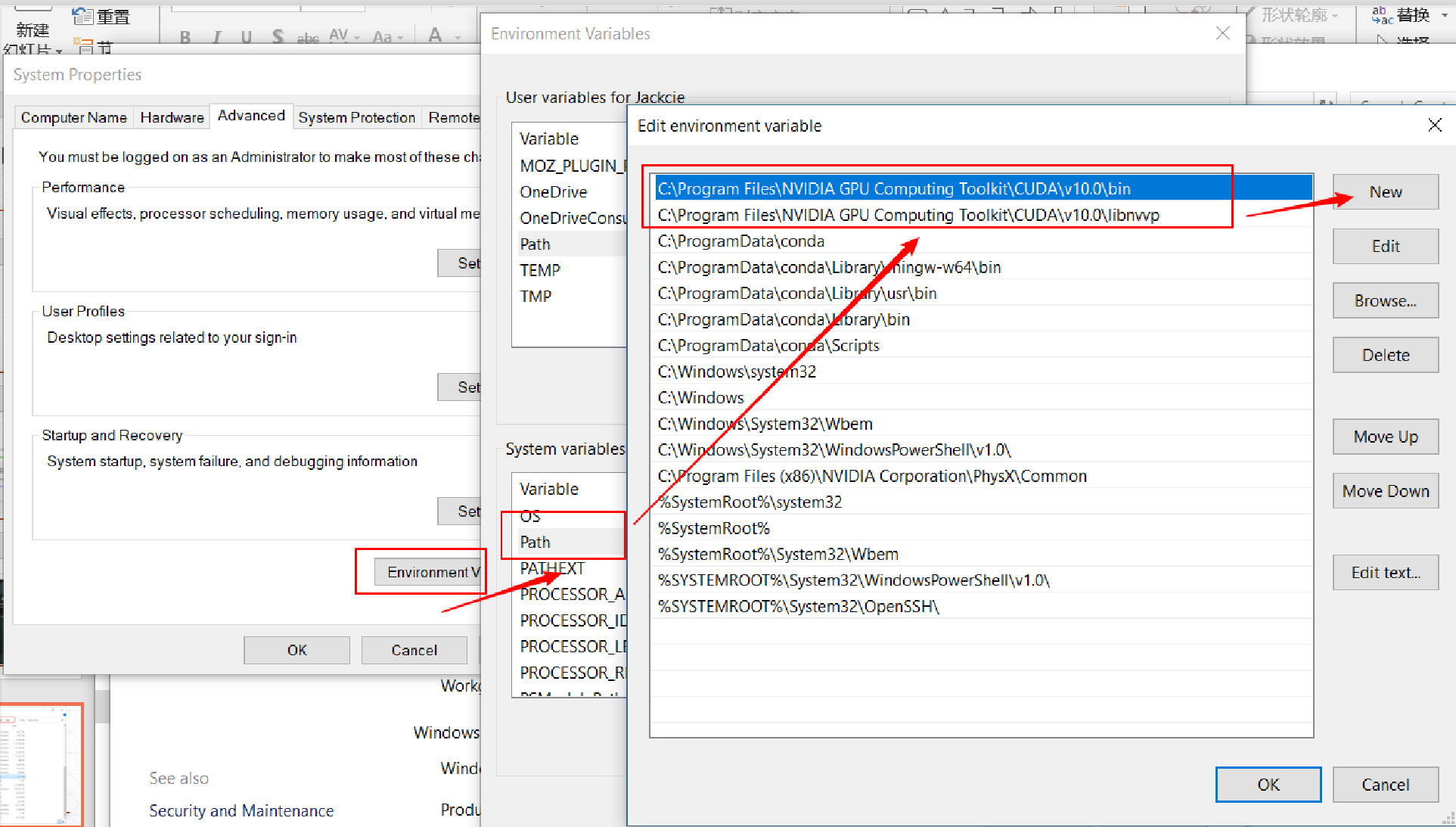Expand the 形状轮廓 shape outline dropdown
The height and width of the screenshot is (827, 1456).
tap(1335, 15)
